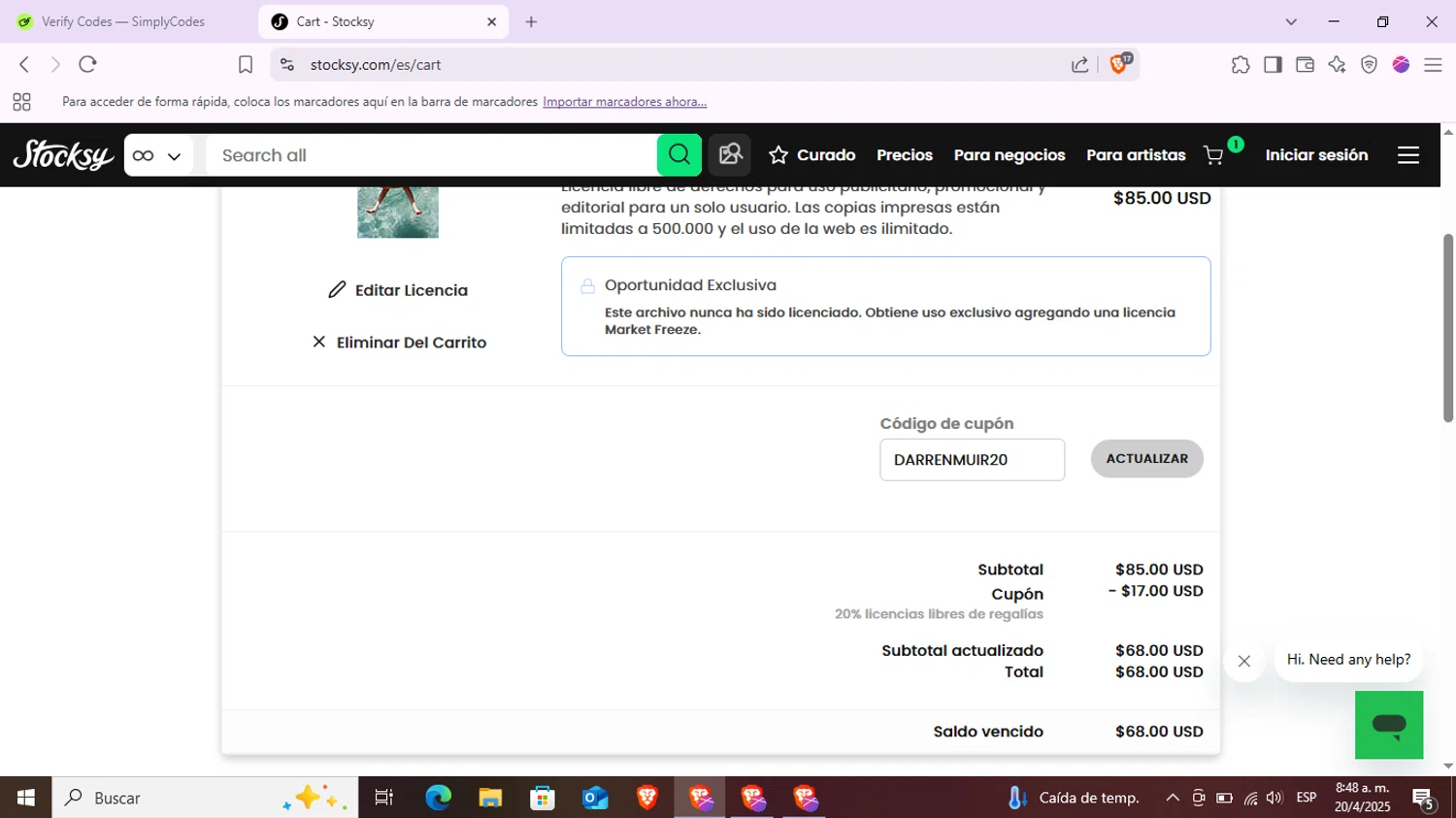This screenshot has height=818, width=1456.
Task: Click the coupon code input field
Action: tap(972, 460)
